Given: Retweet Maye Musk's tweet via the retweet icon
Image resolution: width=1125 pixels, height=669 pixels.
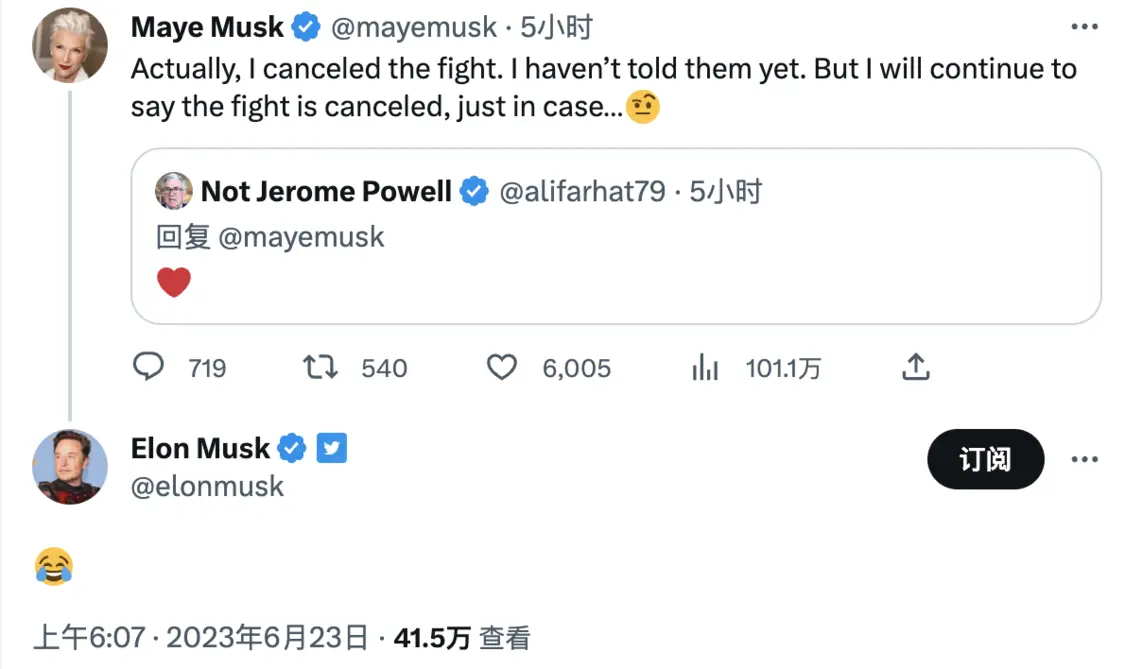Looking at the screenshot, I should coord(320,367).
